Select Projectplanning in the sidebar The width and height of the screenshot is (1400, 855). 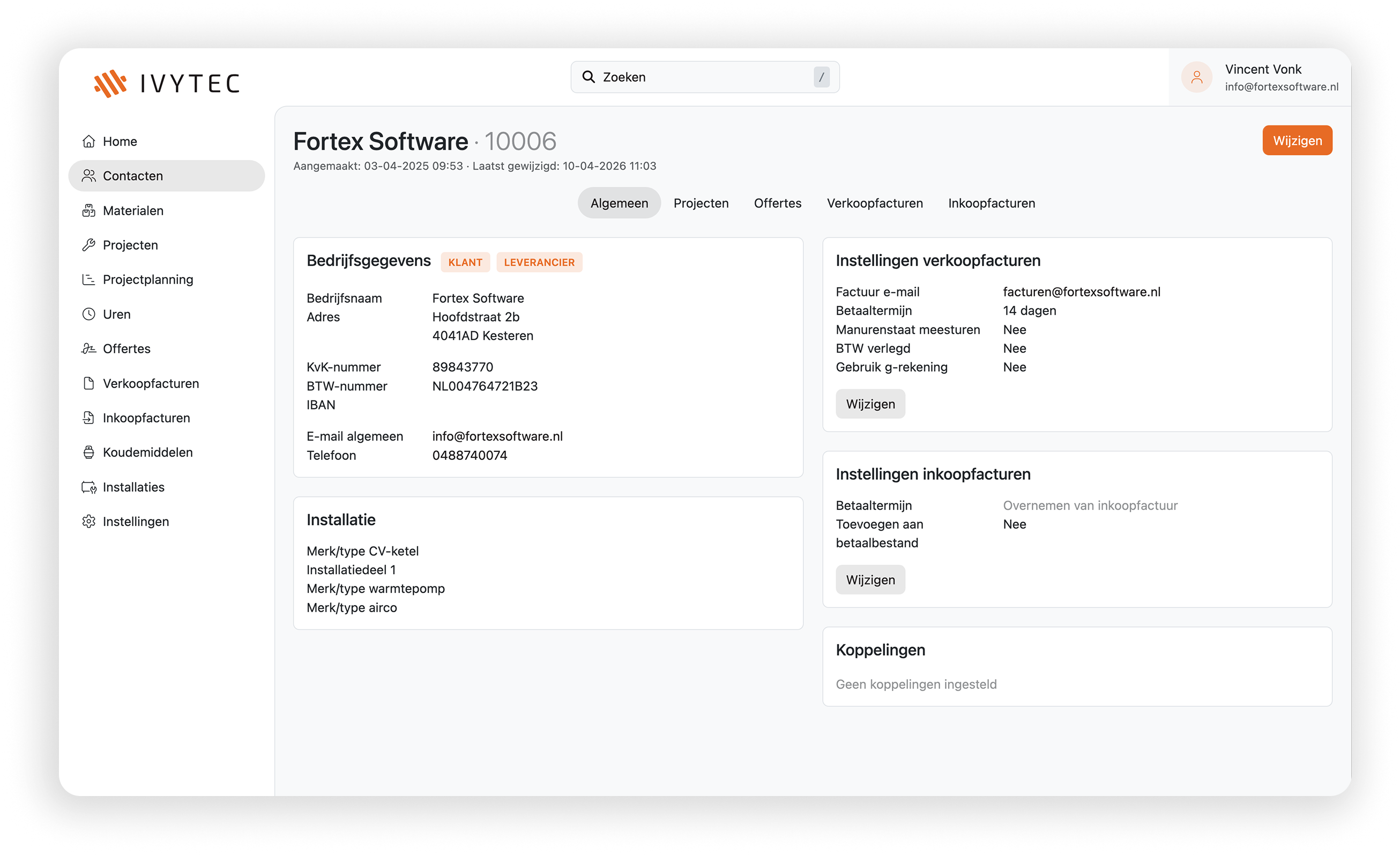(167, 279)
